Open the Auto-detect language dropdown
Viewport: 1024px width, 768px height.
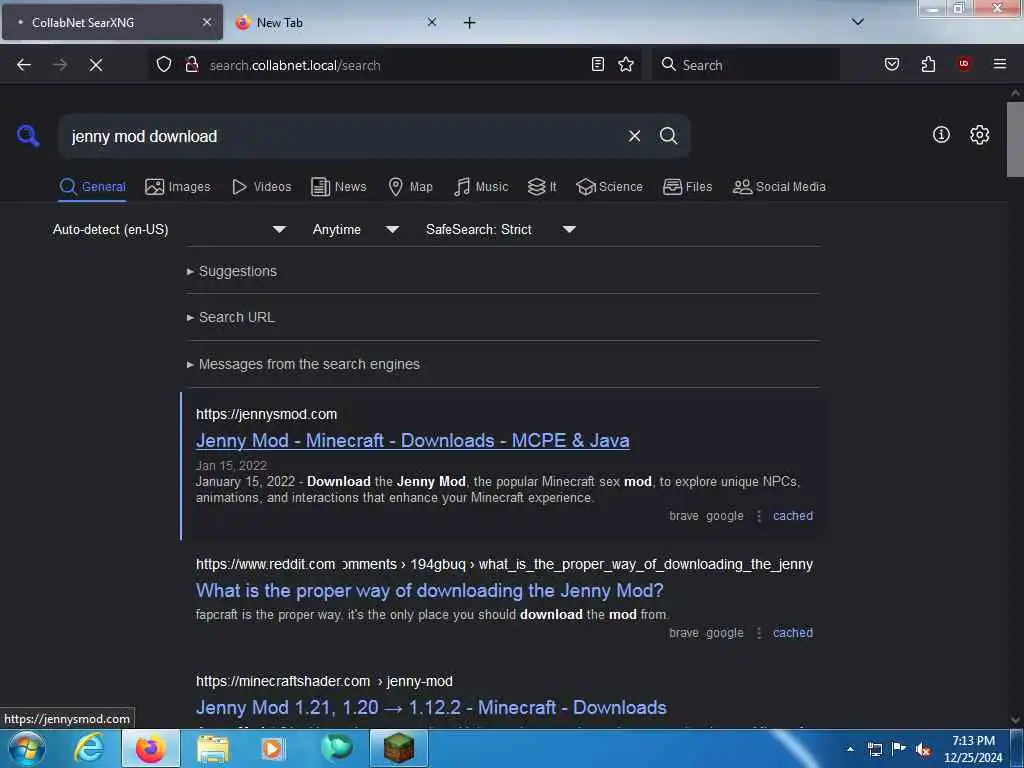click(170, 229)
